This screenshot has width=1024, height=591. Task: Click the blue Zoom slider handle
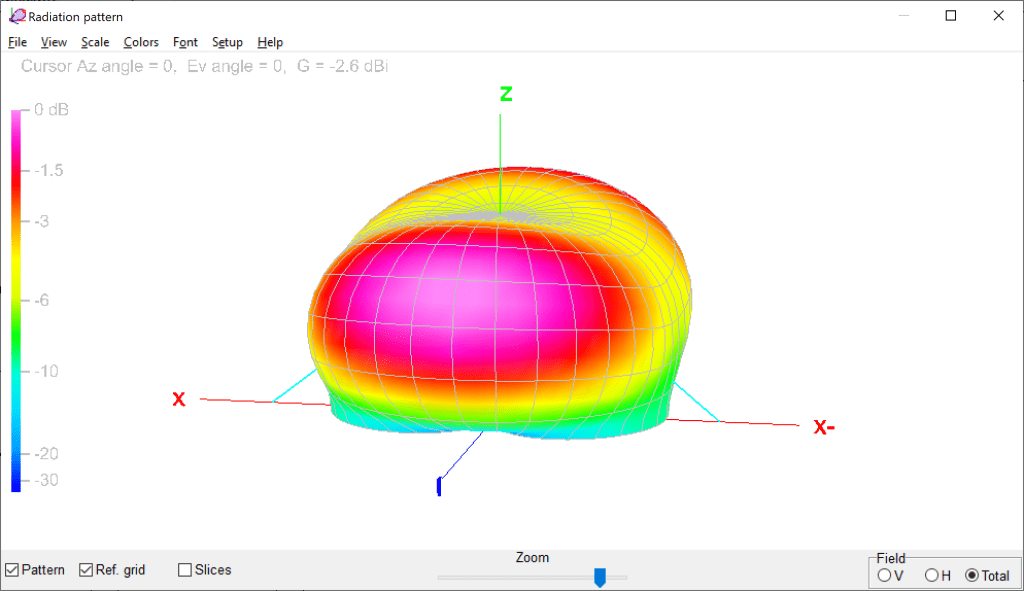point(600,576)
